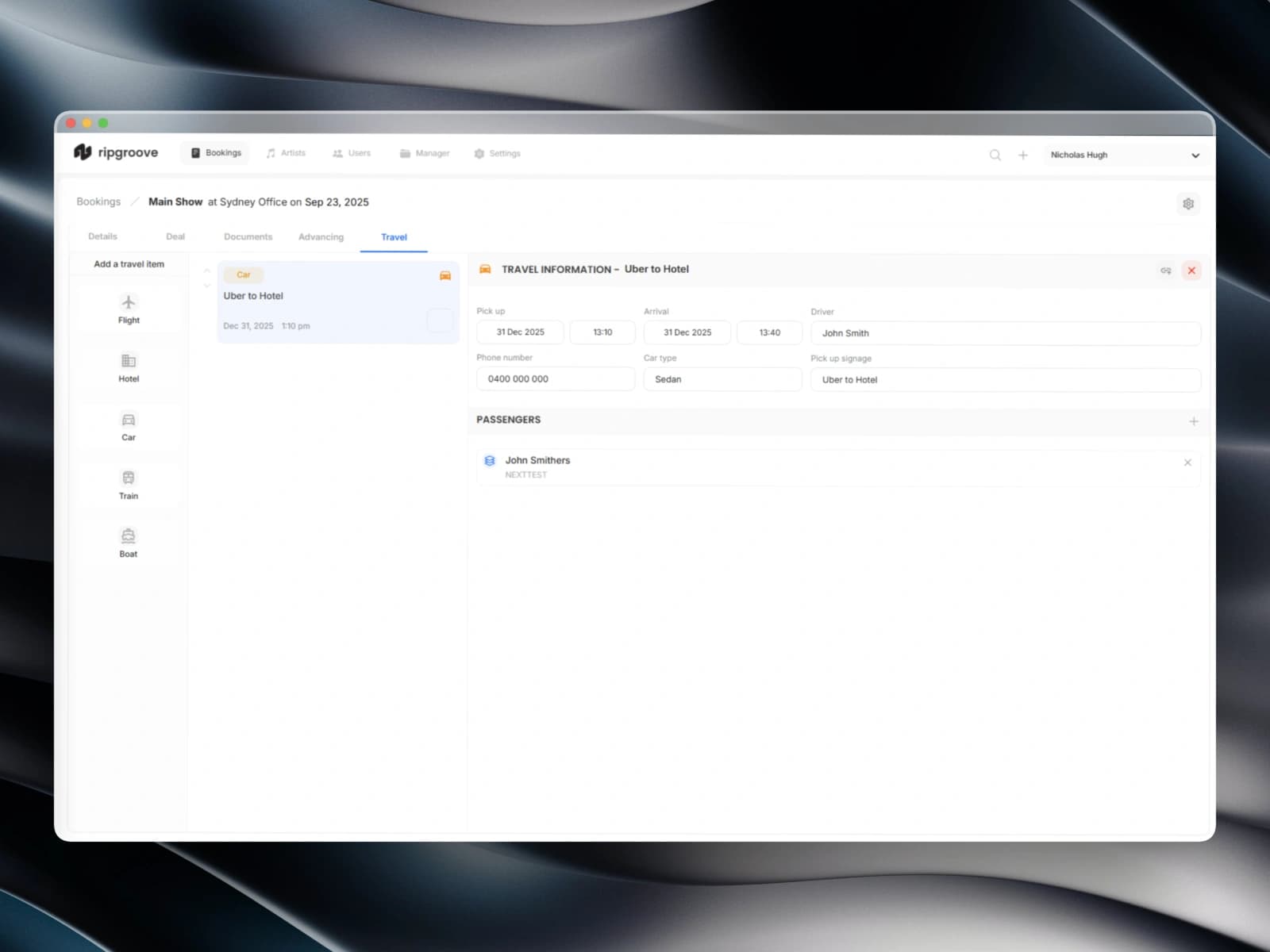Image resolution: width=1270 pixels, height=952 pixels.
Task: Add a passenger with the plus icon
Action: (1194, 421)
